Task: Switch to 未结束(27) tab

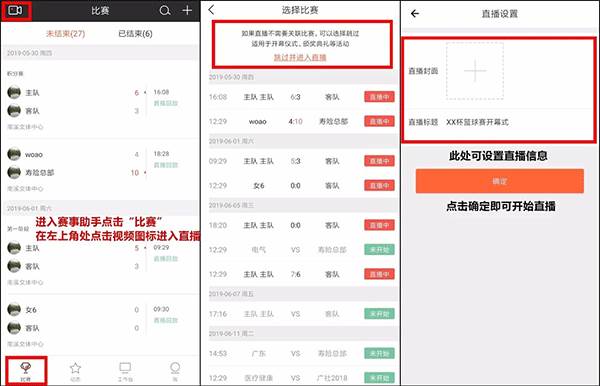Action: (65, 34)
